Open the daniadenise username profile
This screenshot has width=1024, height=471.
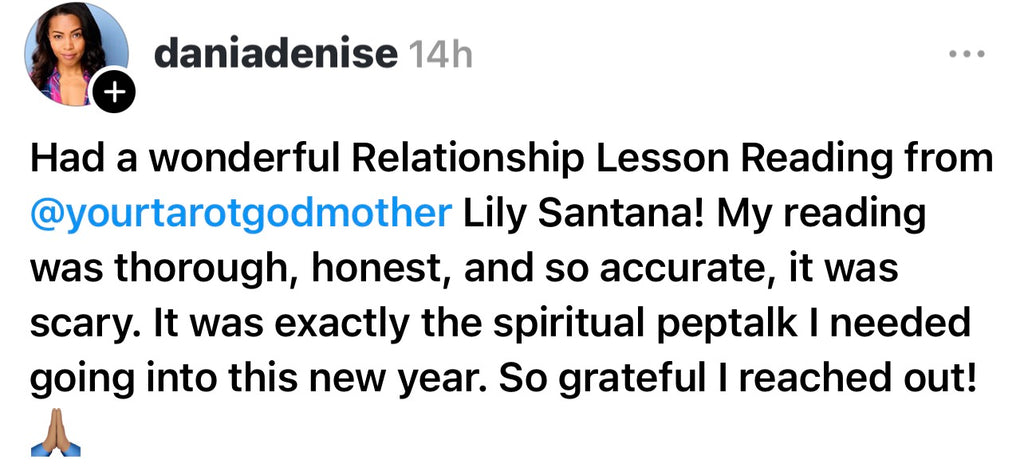pyautogui.click(x=276, y=54)
